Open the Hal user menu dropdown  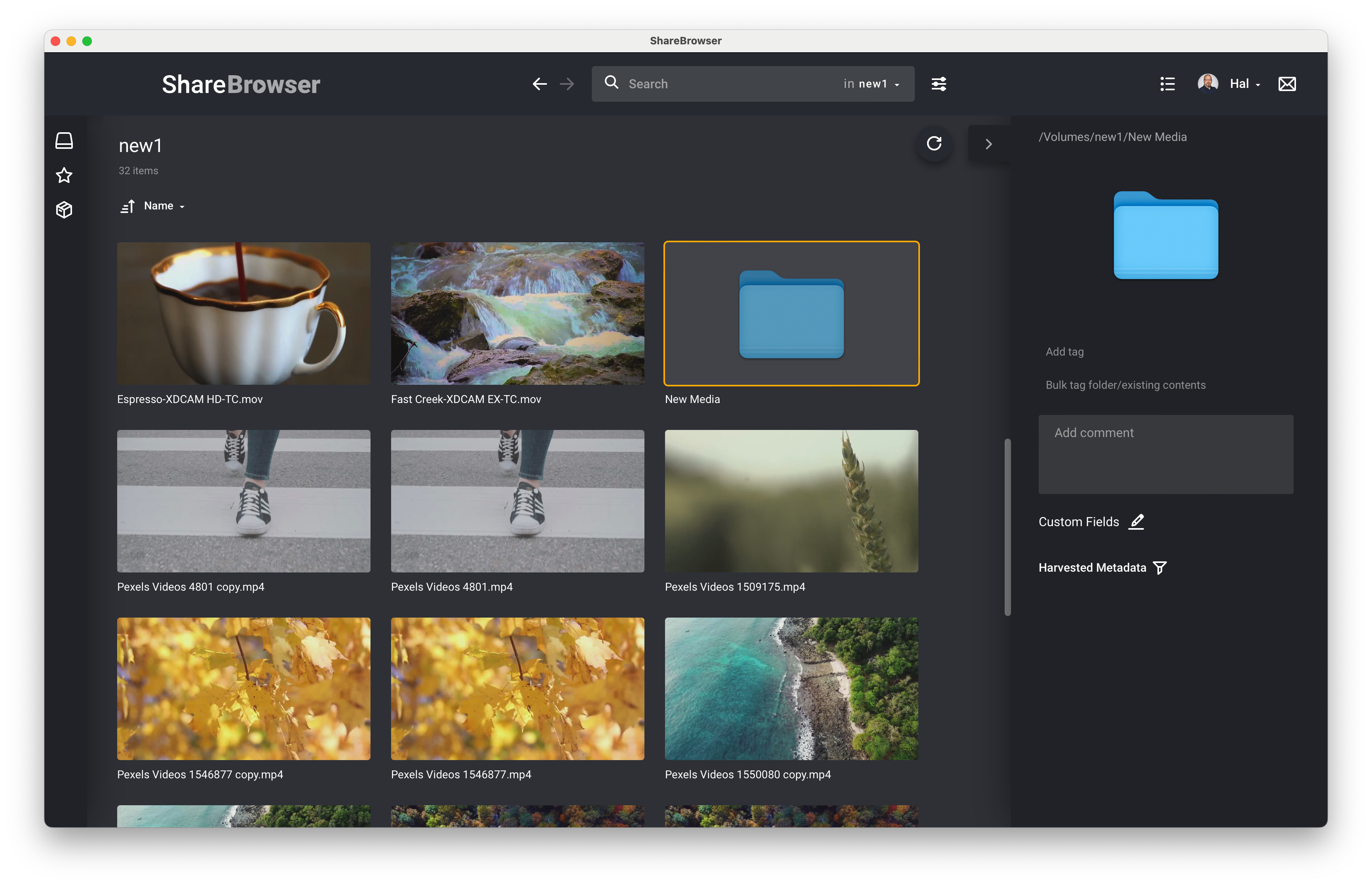click(x=1245, y=84)
